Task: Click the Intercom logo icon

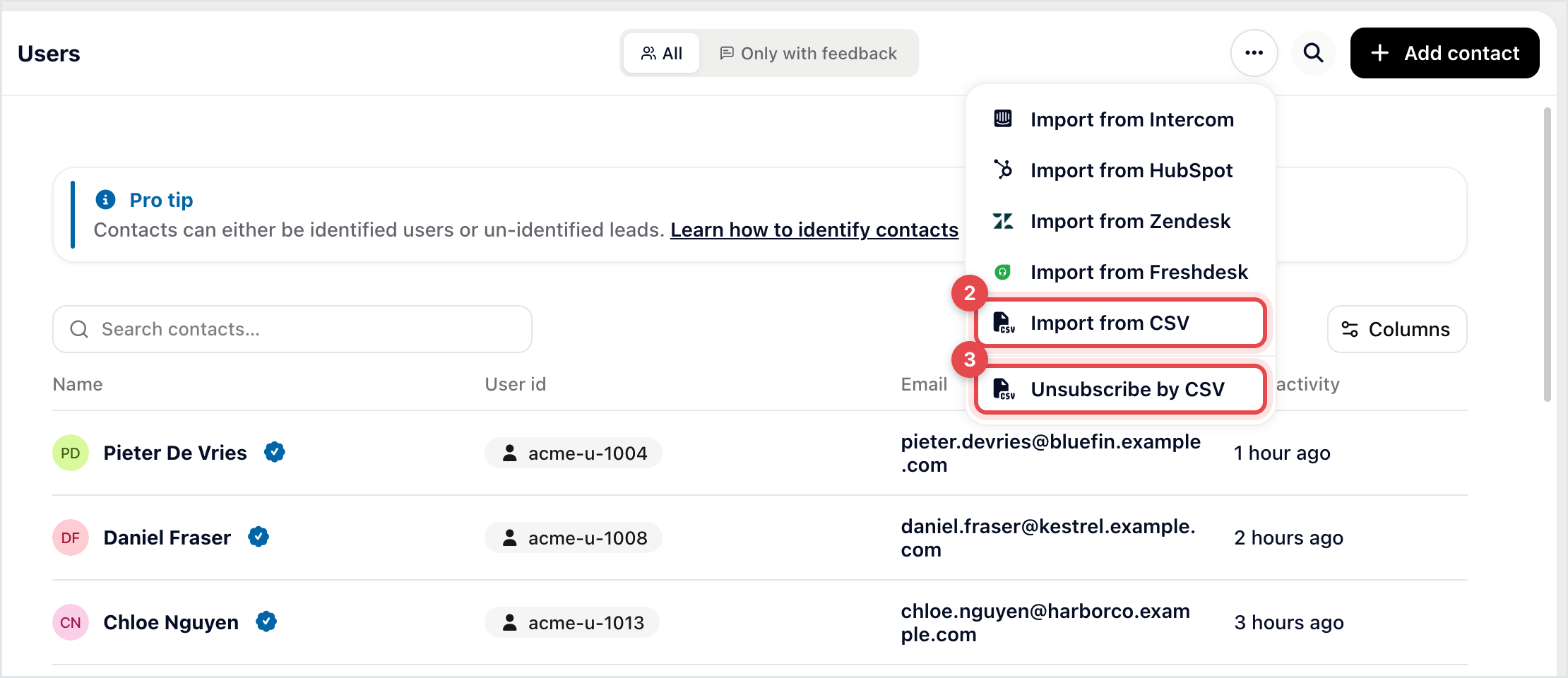Action: (1003, 119)
